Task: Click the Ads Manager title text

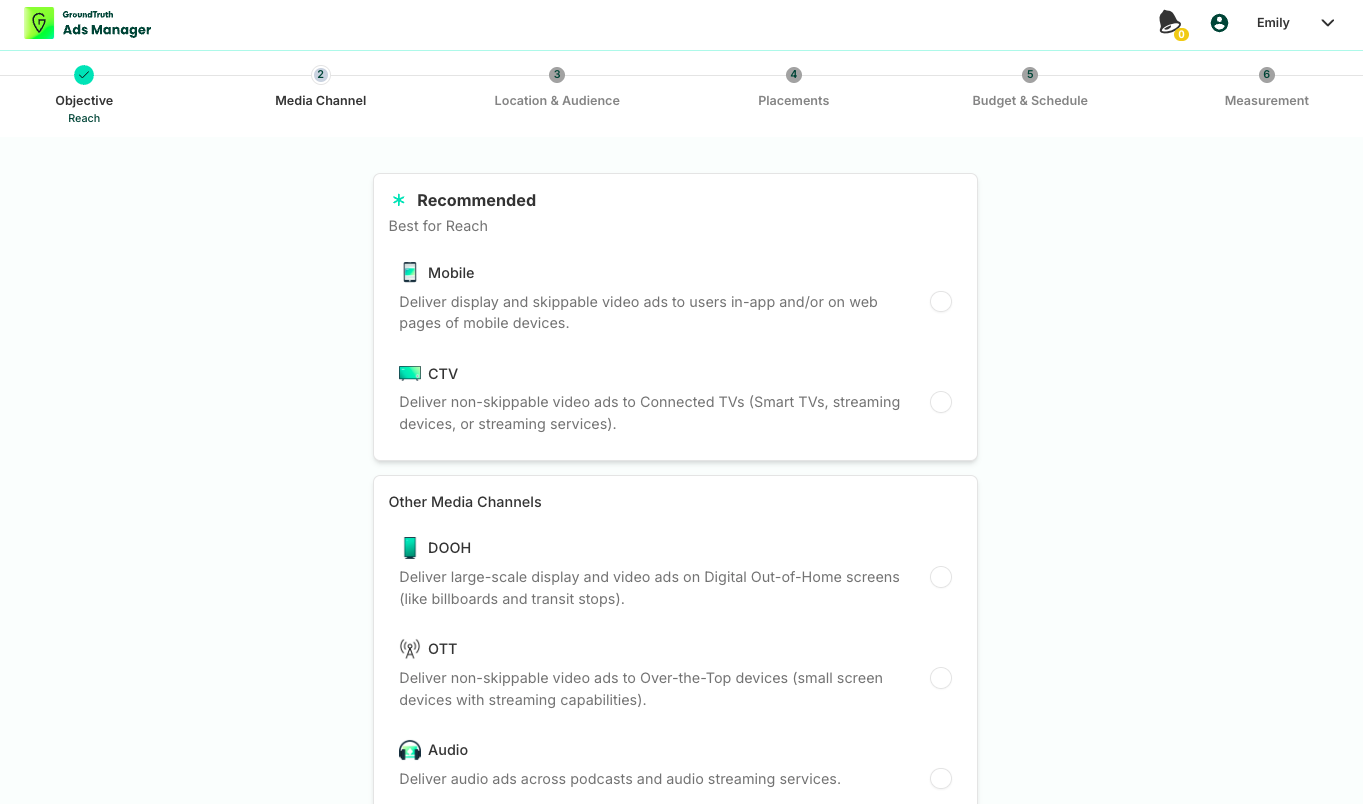Action: pos(107,30)
